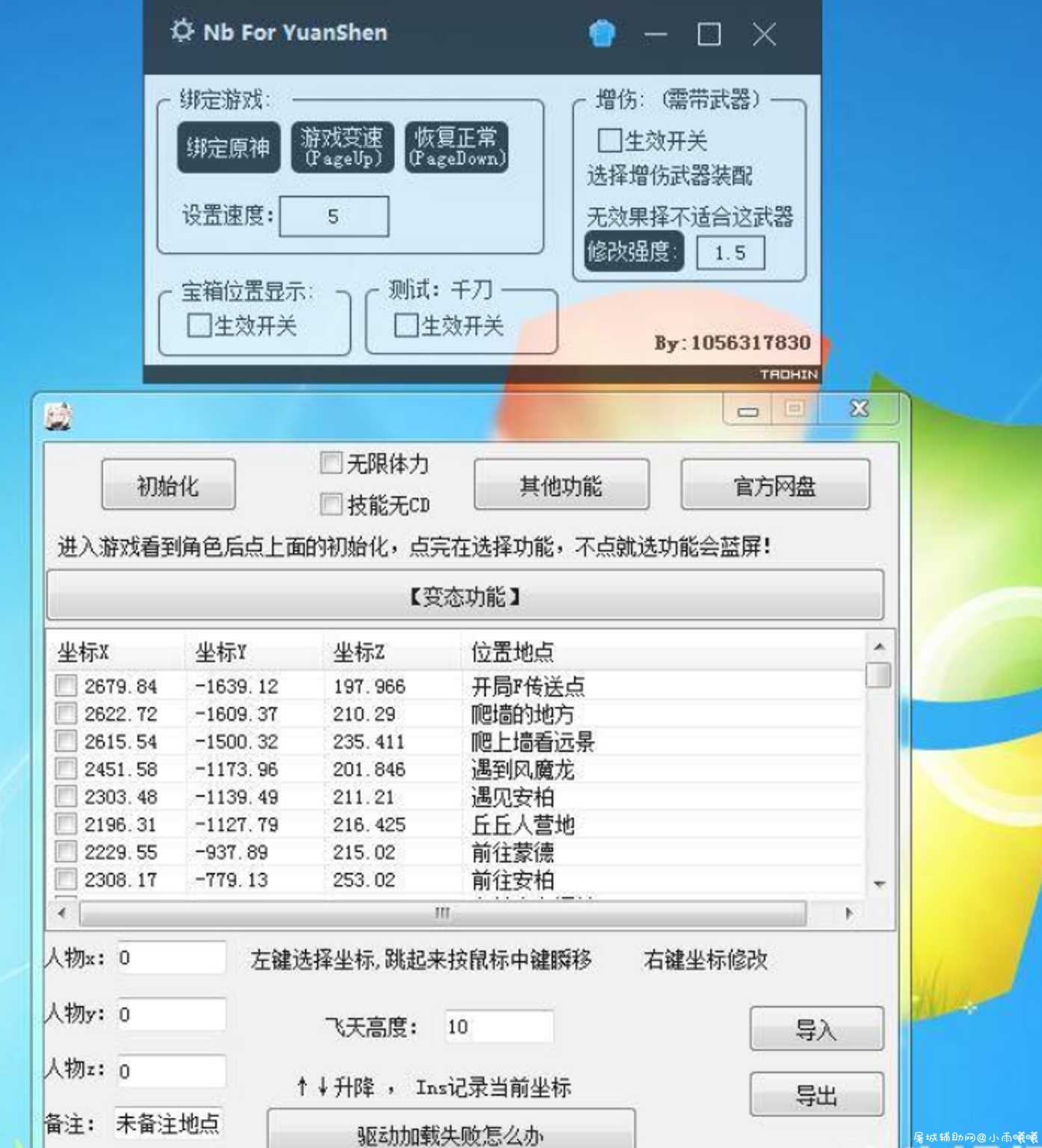Enable 增伤 生效开关 checkbox
The width and height of the screenshot is (1042, 1148).
click(x=609, y=141)
